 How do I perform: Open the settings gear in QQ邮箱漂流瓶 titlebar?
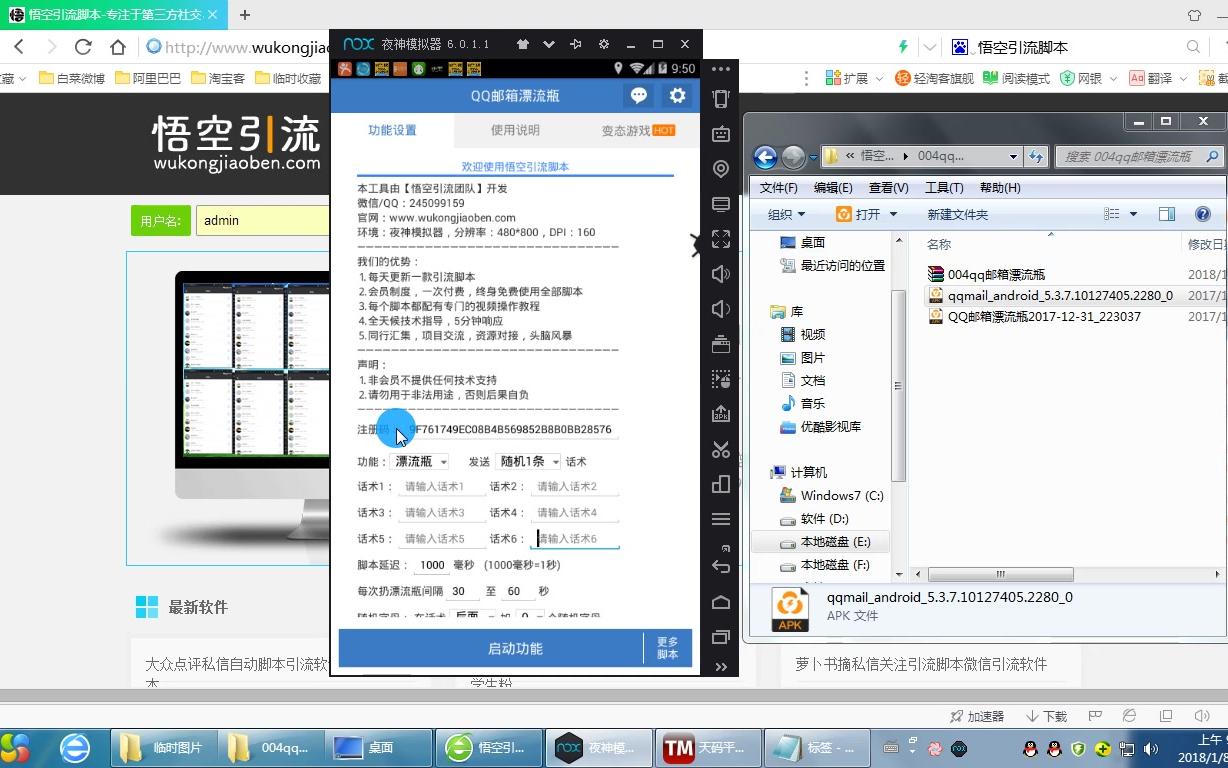coord(677,96)
